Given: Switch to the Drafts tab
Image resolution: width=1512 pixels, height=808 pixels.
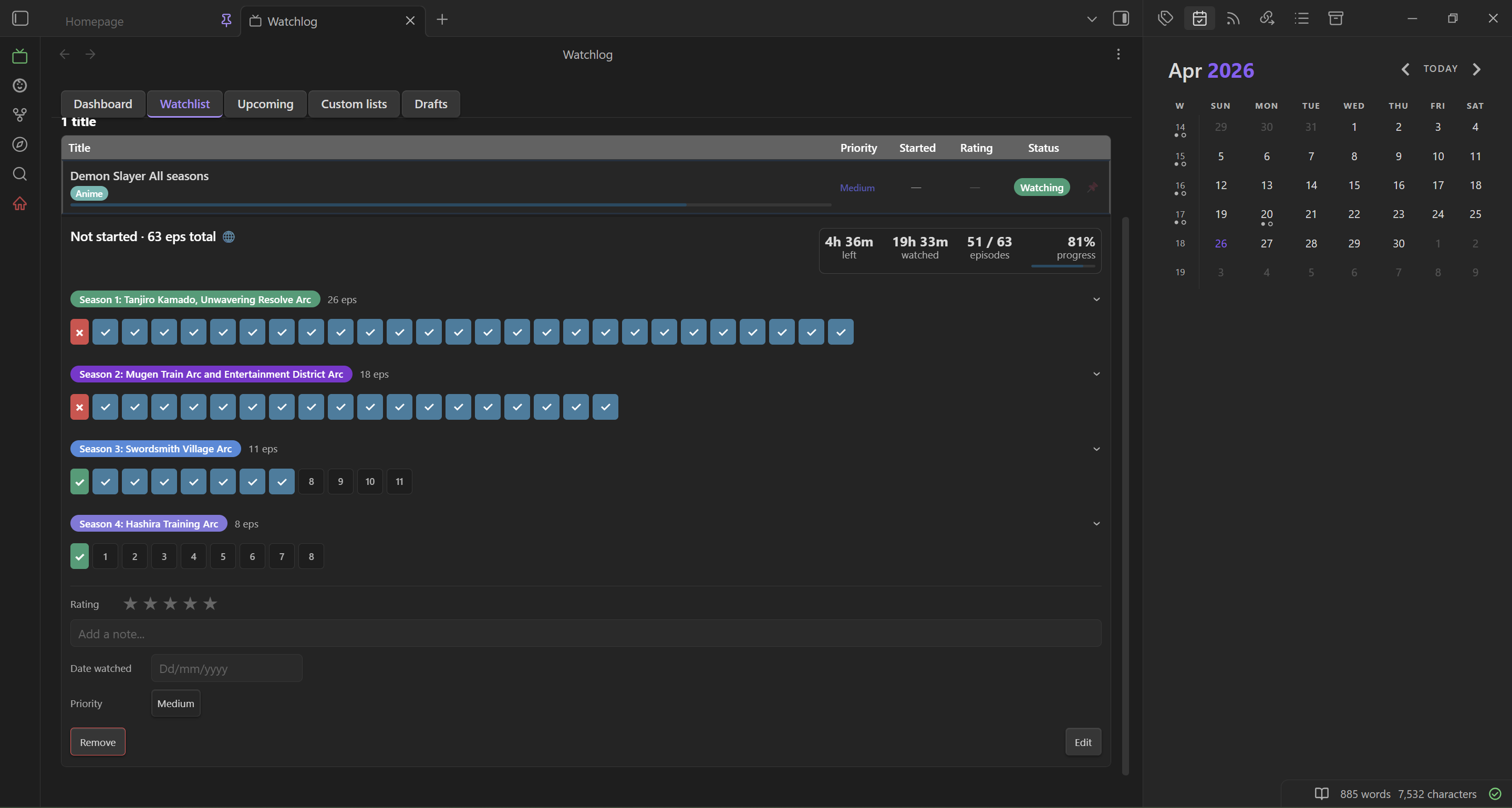Looking at the screenshot, I should pos(431,104).
